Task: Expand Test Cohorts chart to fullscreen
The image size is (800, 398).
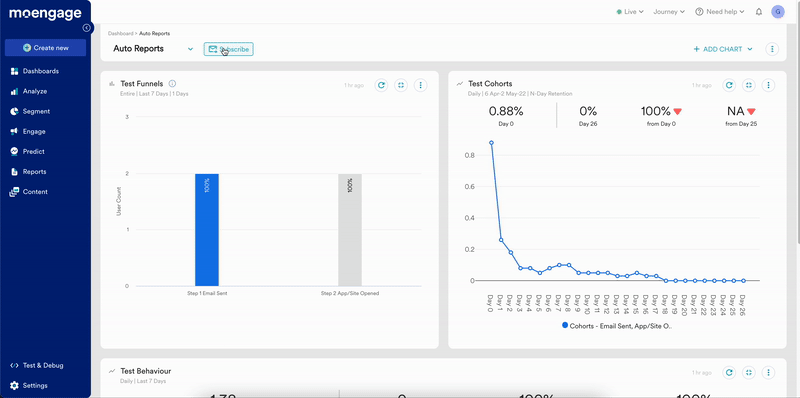Action: tap(749, 85)
